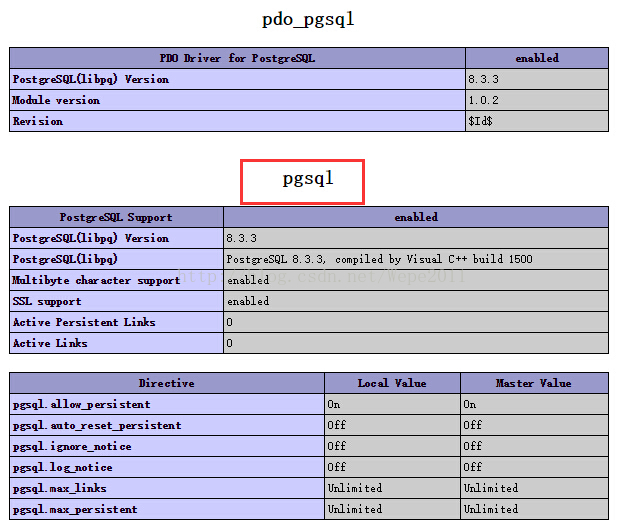Viewport: 626px width, 530px height.
Task: Select the enabled value for SSL support
Action: 248,301
